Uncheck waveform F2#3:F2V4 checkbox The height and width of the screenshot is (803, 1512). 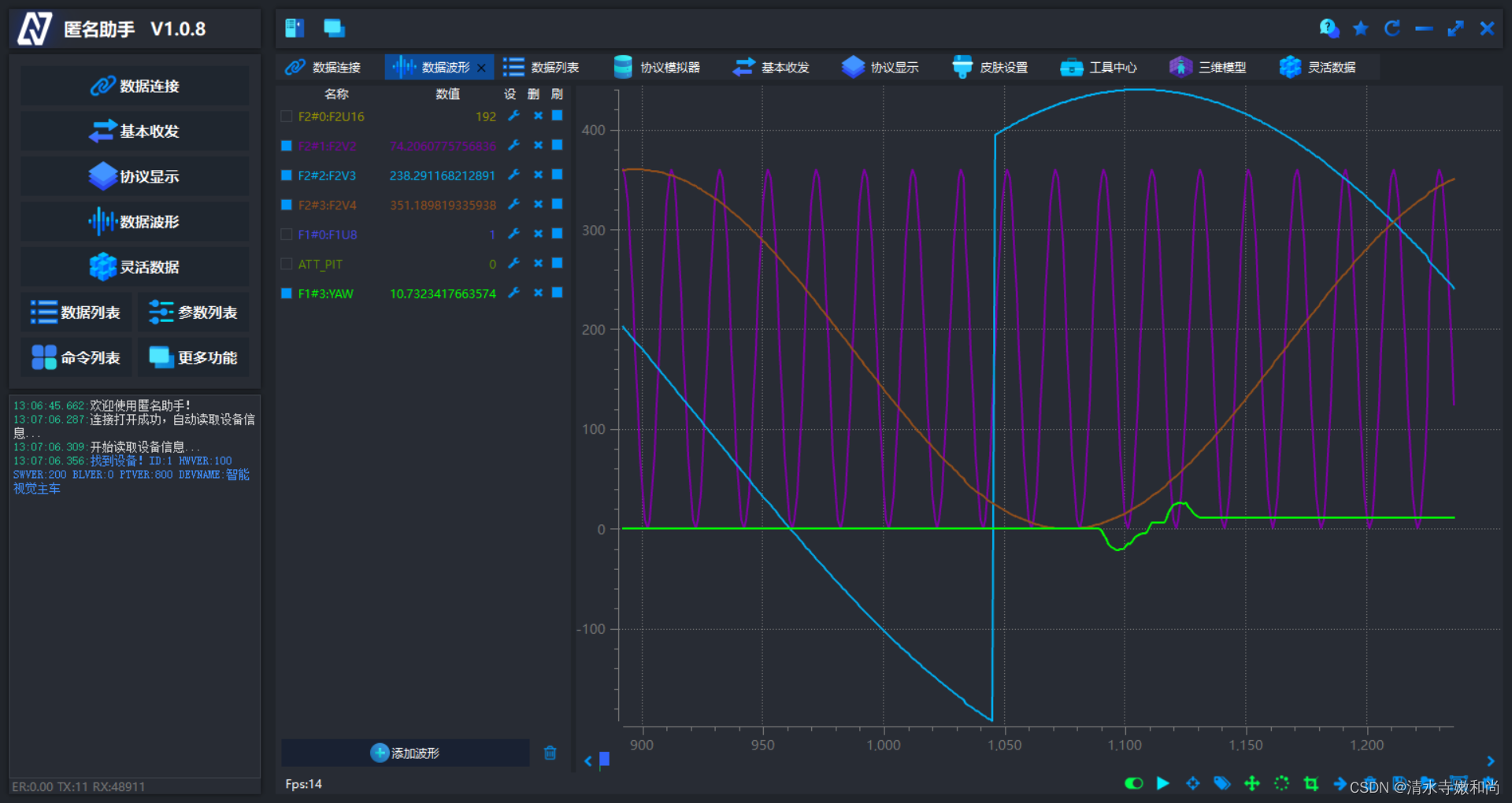click(x=287, y=205)
